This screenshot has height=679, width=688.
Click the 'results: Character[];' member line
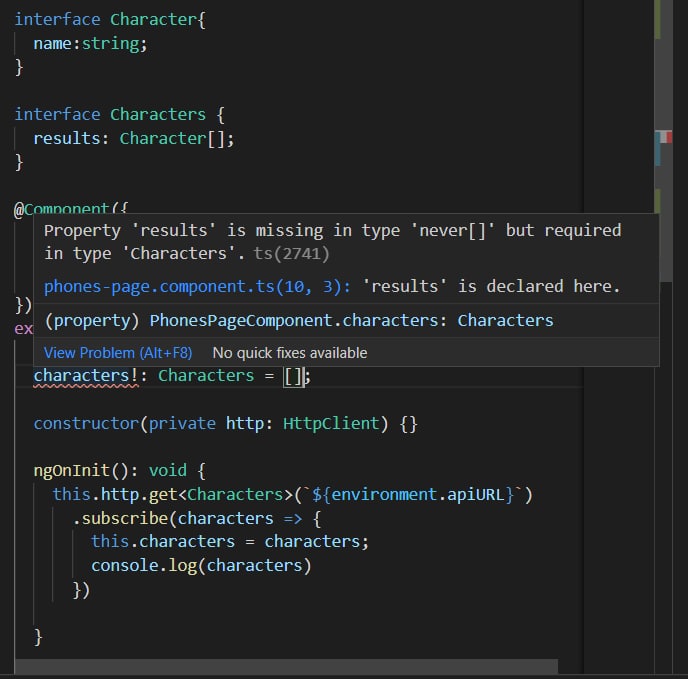click(134, 139)
